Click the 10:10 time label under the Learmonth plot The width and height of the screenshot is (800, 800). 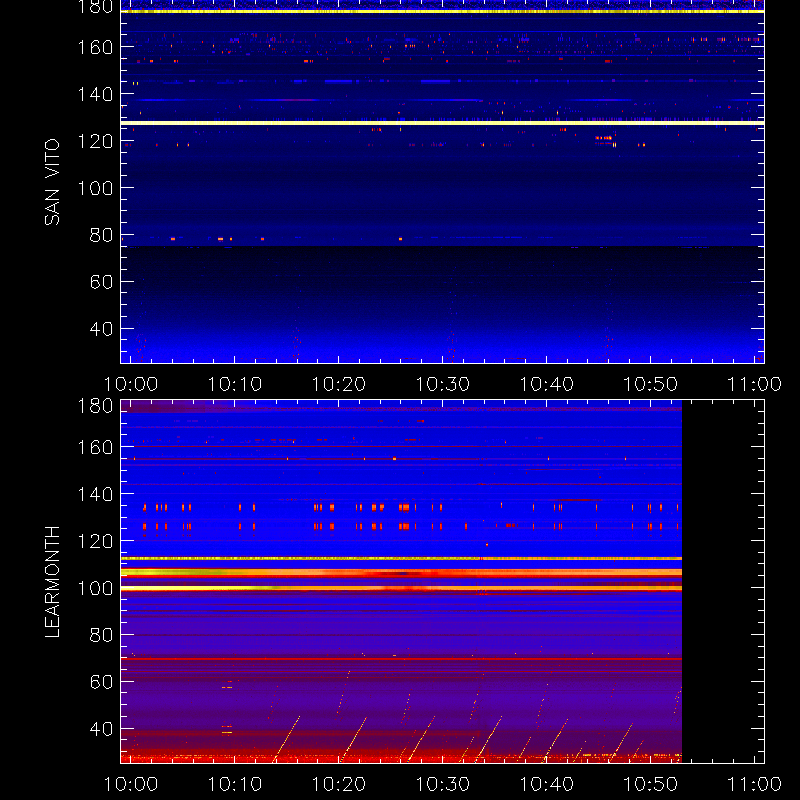235,784
